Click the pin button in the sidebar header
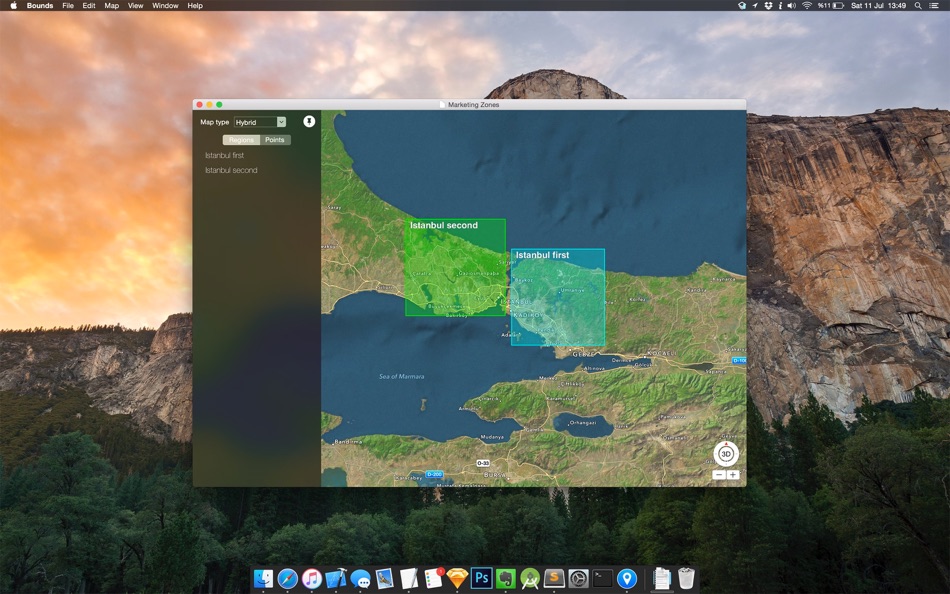Screen dimensions: 950x594 tap(309, 122)
